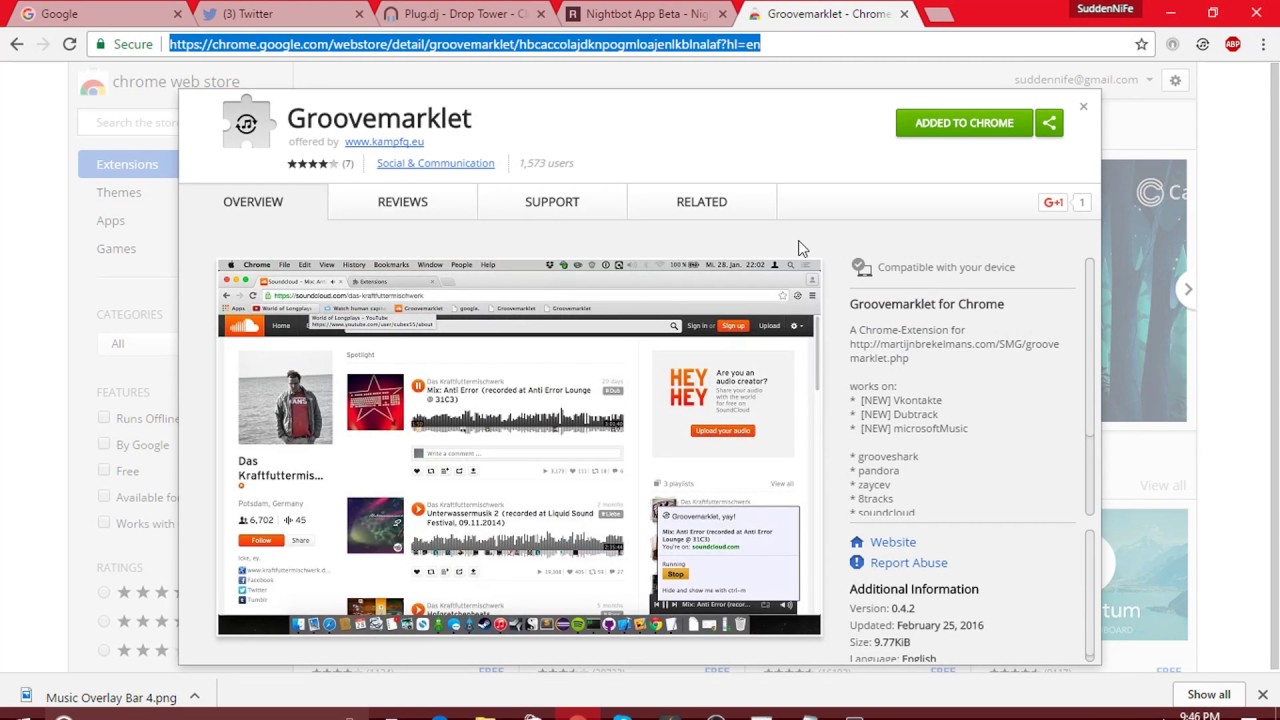
Task: Select the first ratings radio button
Action: pyautogui.click(x=104, y=592)
